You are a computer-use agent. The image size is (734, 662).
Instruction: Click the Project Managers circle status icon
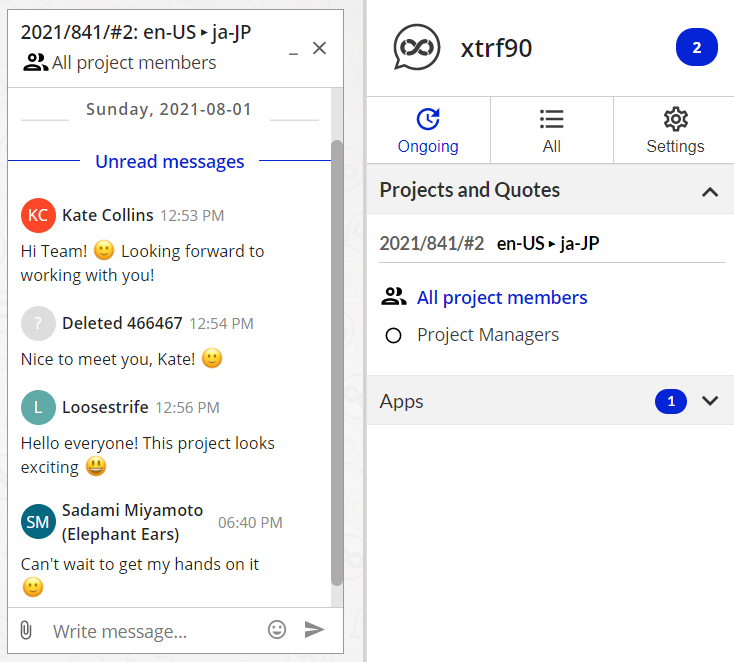(393, 335)
